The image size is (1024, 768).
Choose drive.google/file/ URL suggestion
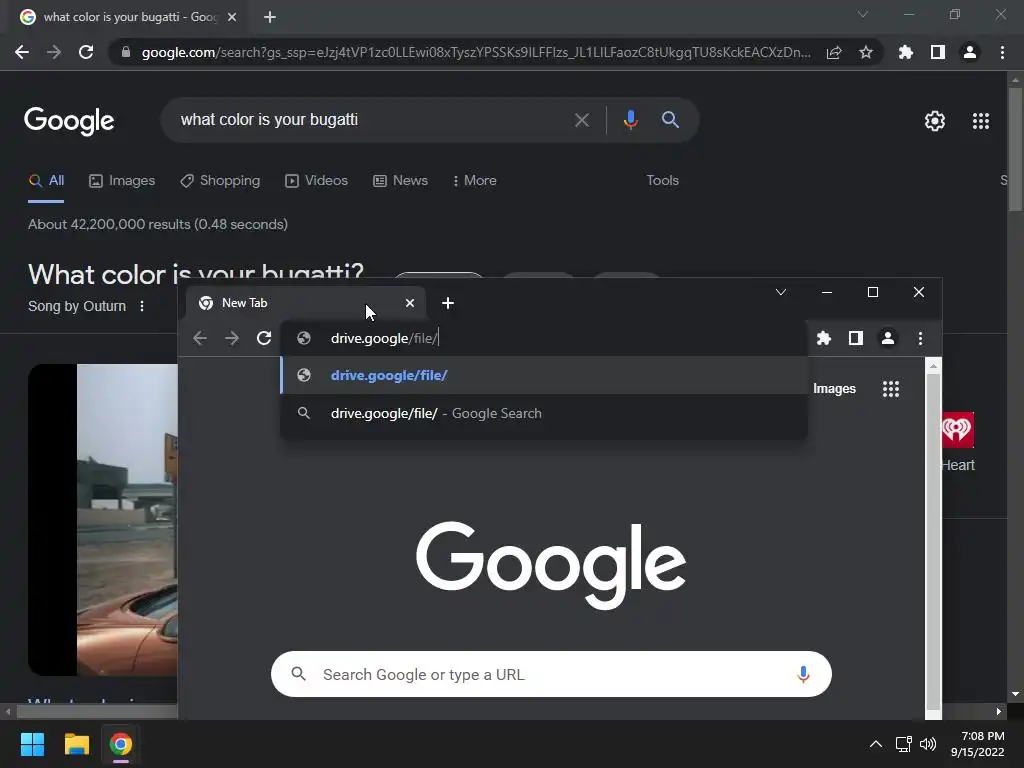tap(543, 376)
